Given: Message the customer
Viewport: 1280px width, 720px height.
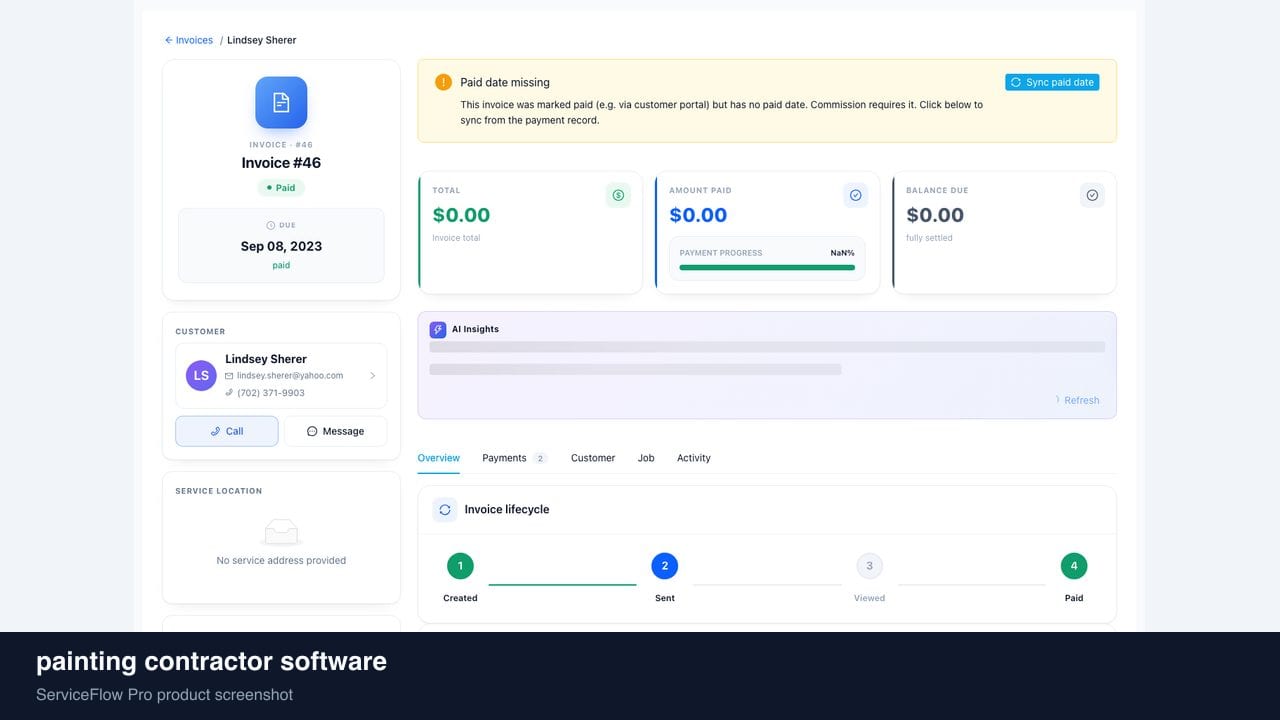Looking at the screenshot, I should tap(335, 431).
